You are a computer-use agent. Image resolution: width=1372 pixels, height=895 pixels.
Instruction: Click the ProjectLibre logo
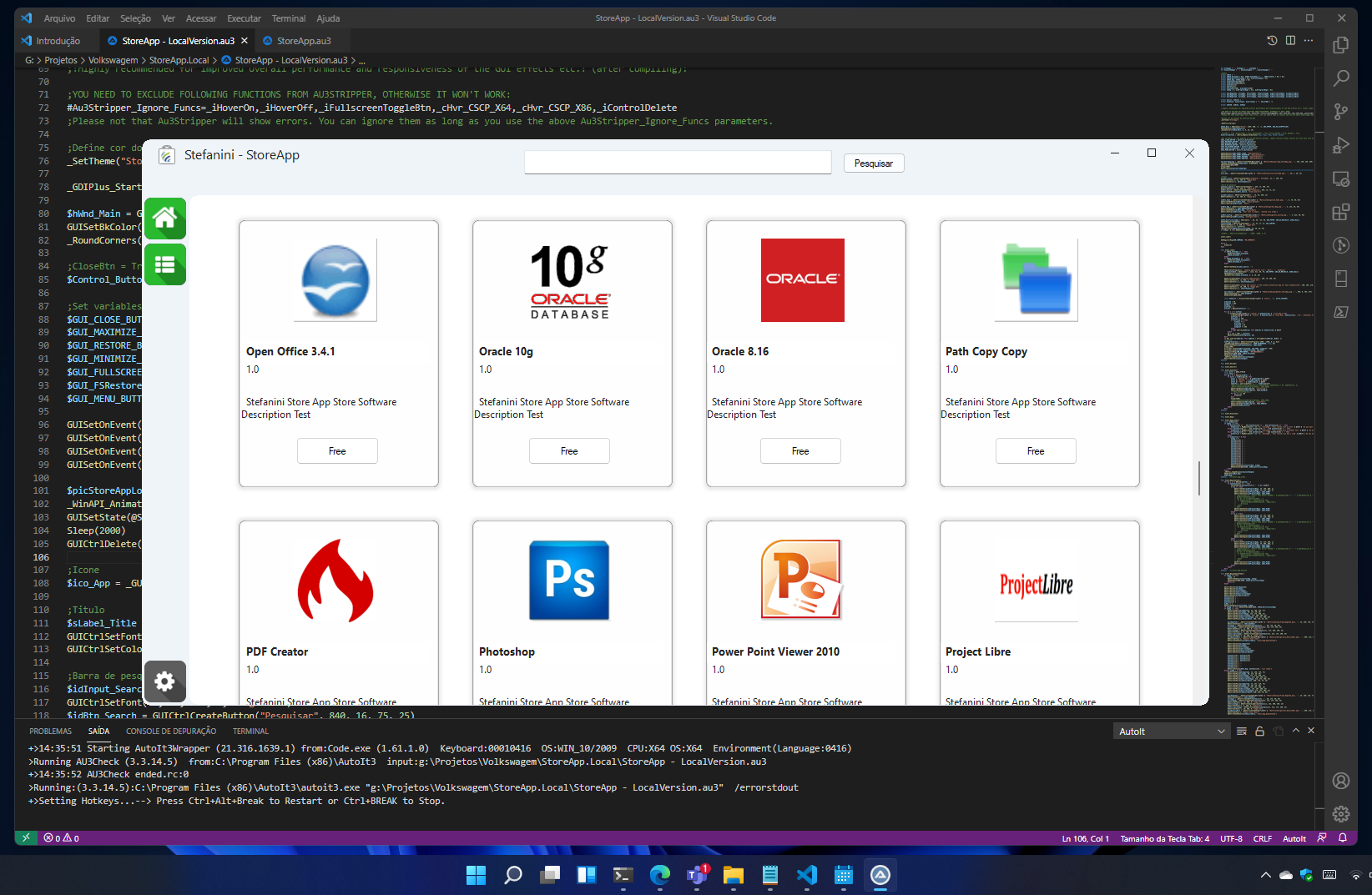click(1037, 584)
